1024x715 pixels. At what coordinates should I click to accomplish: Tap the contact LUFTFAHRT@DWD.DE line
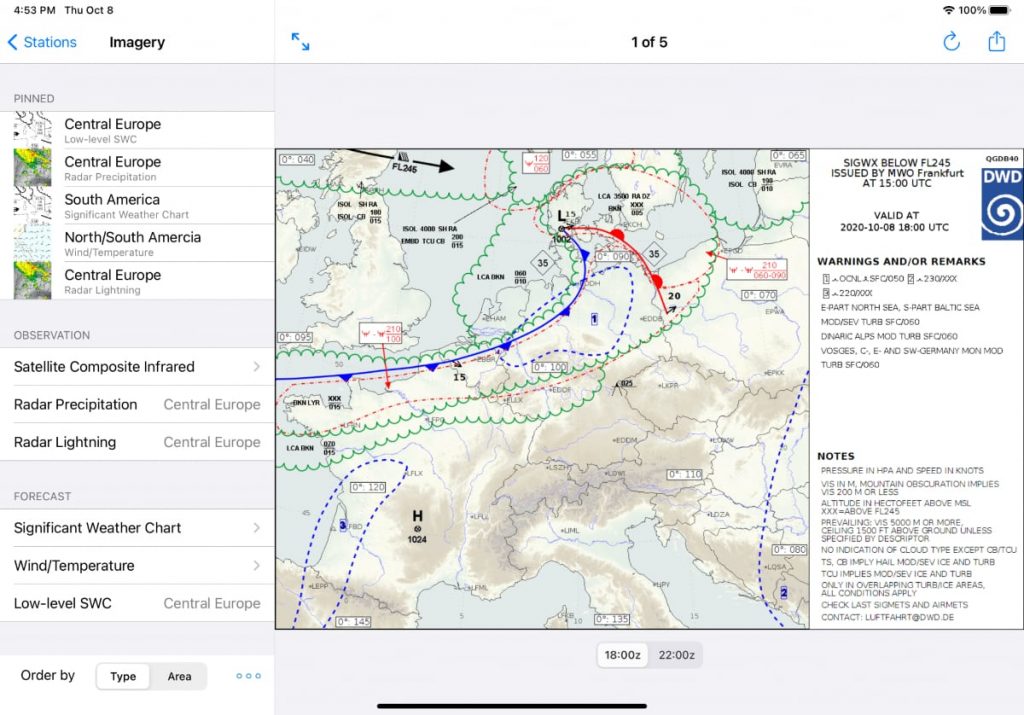[x=888, y=617]
